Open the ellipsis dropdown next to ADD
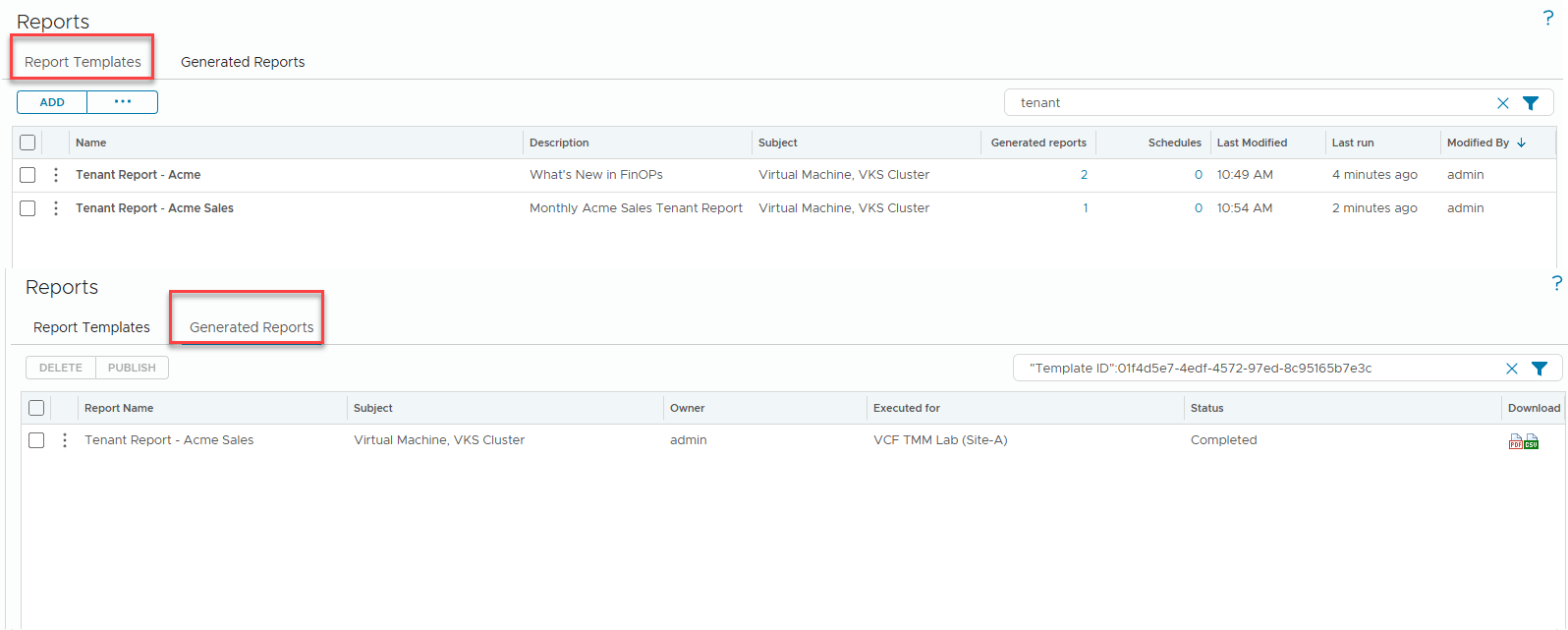 [x=123, y=102]
